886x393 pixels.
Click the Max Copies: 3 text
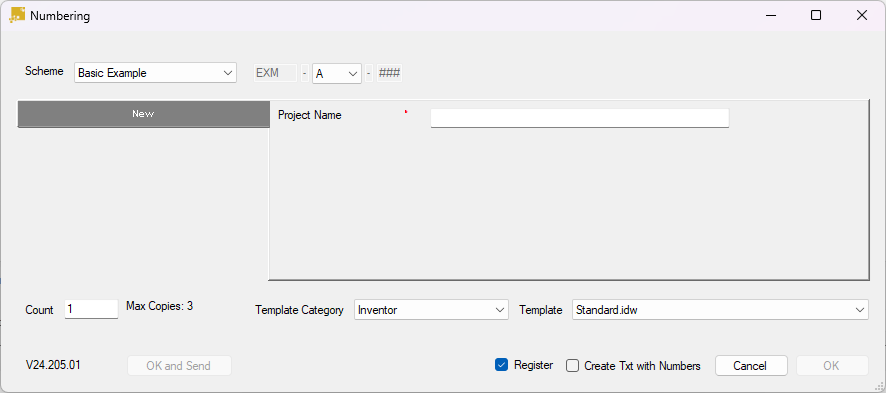pos(159,306)
